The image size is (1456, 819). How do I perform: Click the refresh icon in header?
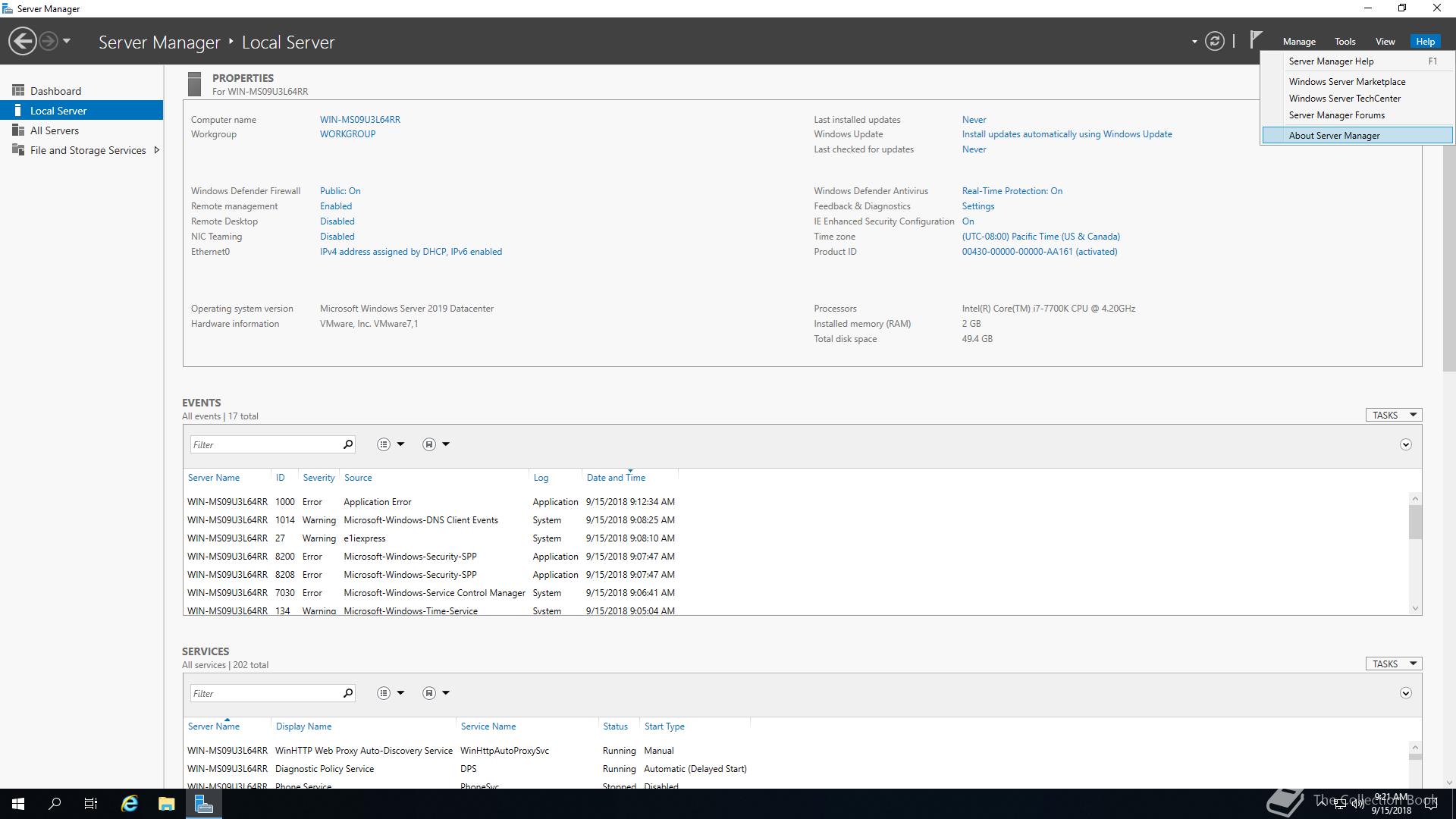click(1214, 41)
